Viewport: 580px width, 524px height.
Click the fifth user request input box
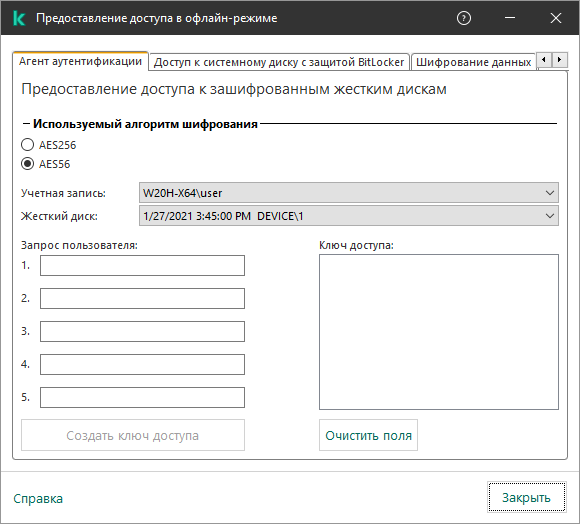[142, 398]
